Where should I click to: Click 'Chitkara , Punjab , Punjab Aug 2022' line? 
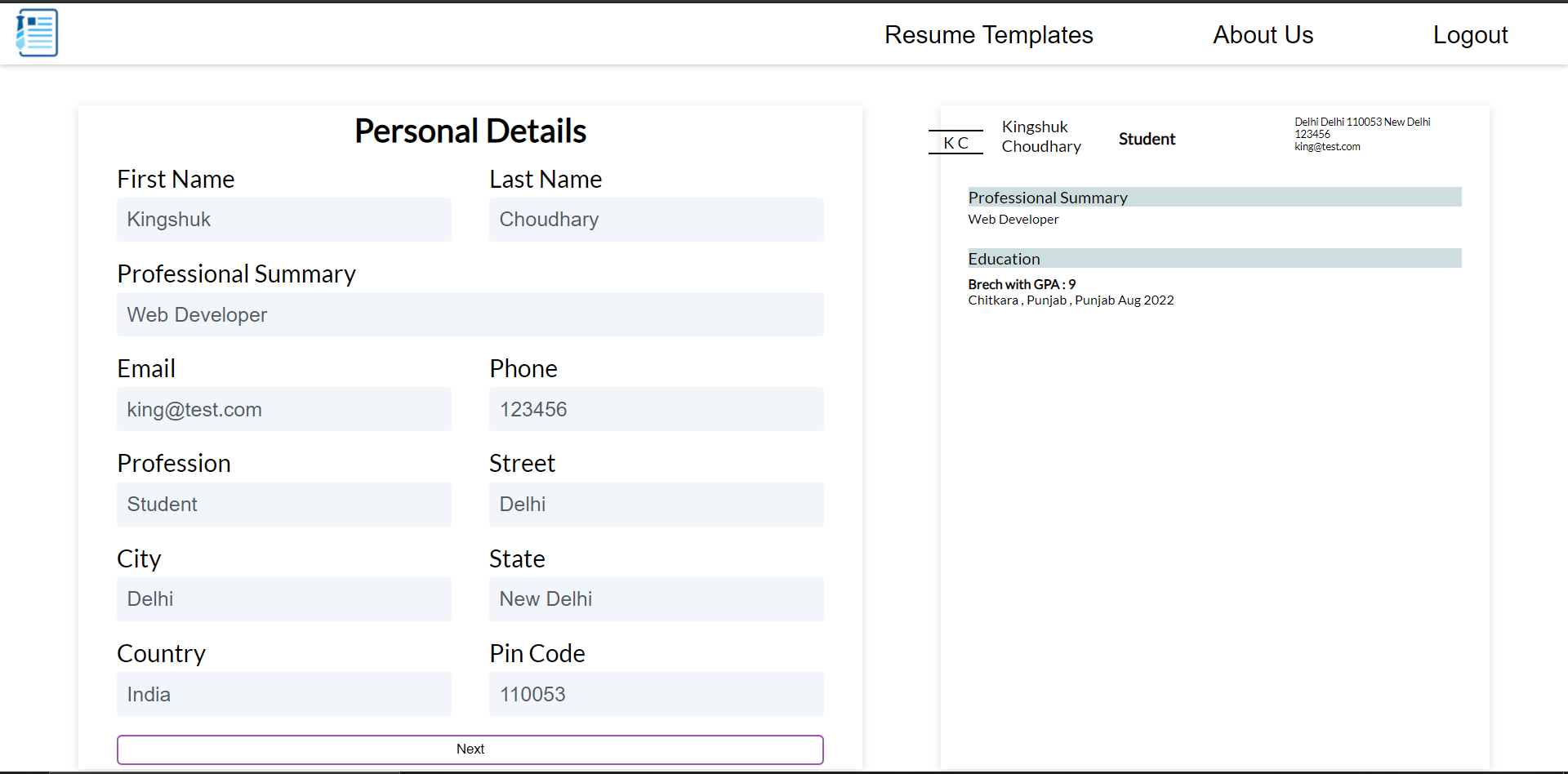1071,300
